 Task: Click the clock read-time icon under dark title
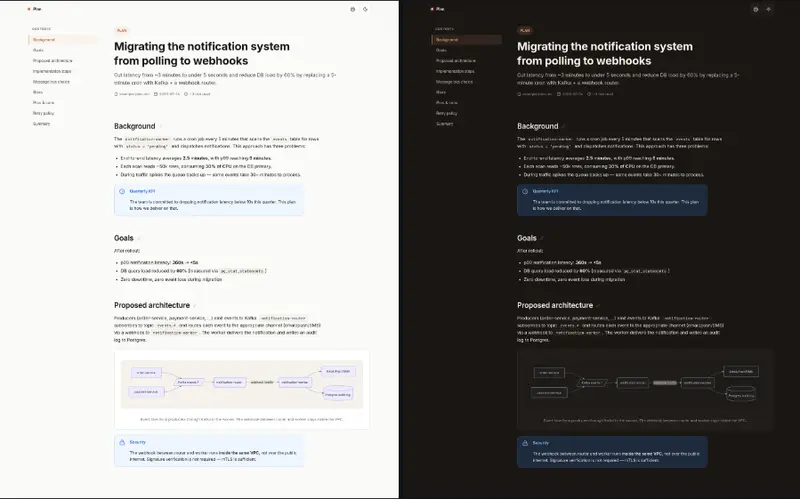tap(589, 94)
